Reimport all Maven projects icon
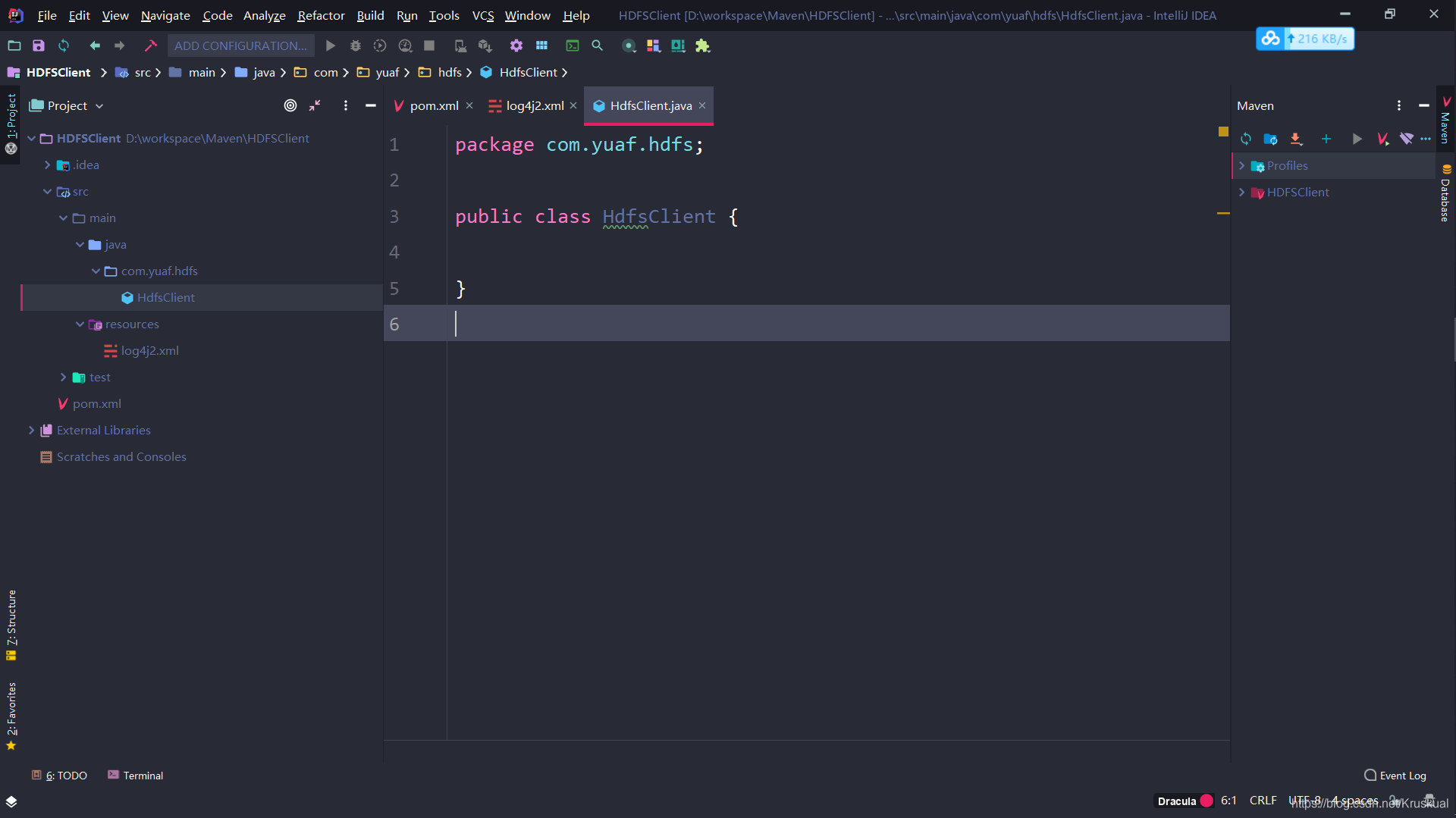 tap(1246, 139)
